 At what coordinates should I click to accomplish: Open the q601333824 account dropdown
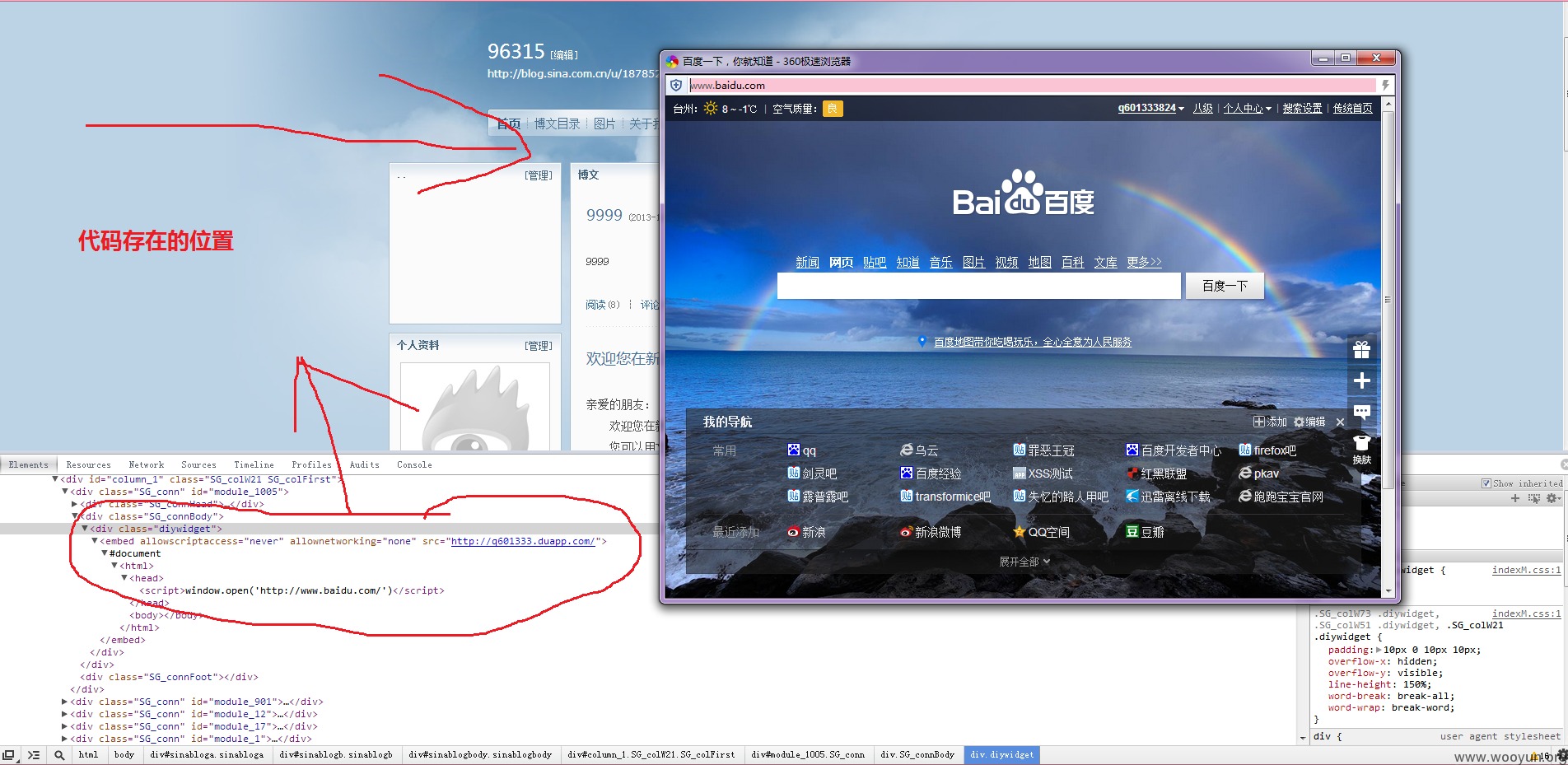(x=1150, y=108)
